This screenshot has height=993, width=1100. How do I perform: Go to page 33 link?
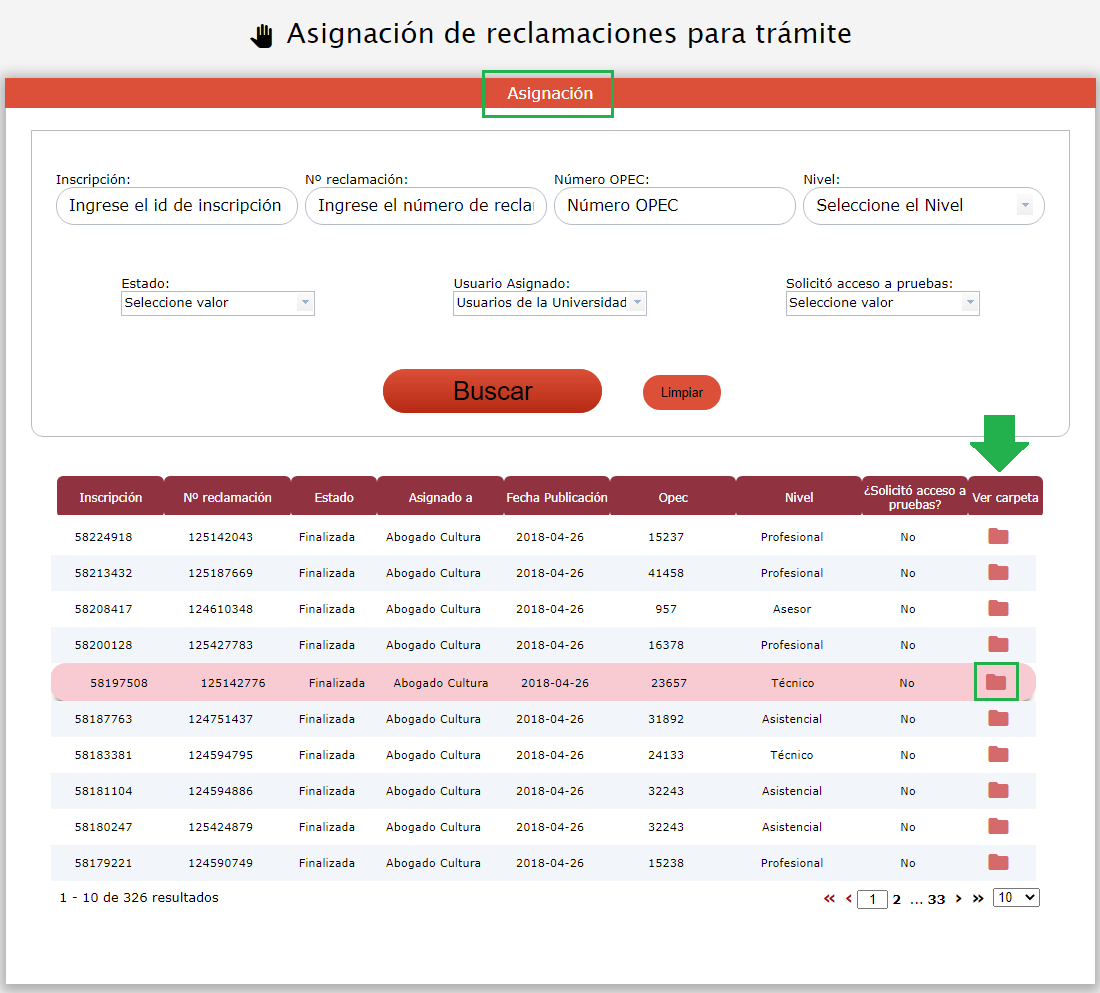click(936, 900)
